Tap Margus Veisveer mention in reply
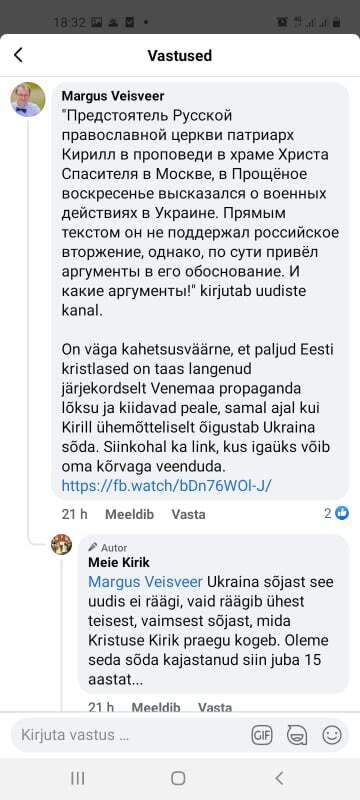The width and height of the screenshot is (360, 800). tap(146, 582)
